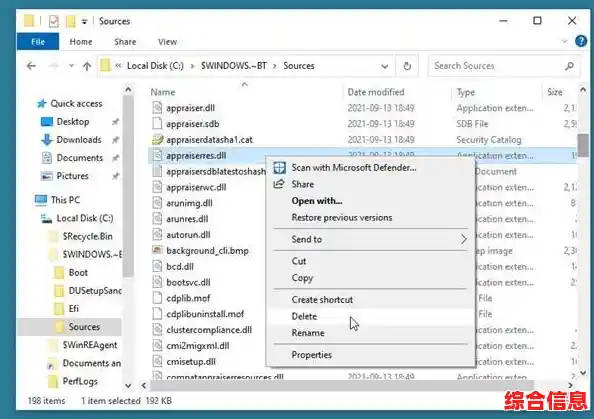Select This PC in navigation pane

65,200
